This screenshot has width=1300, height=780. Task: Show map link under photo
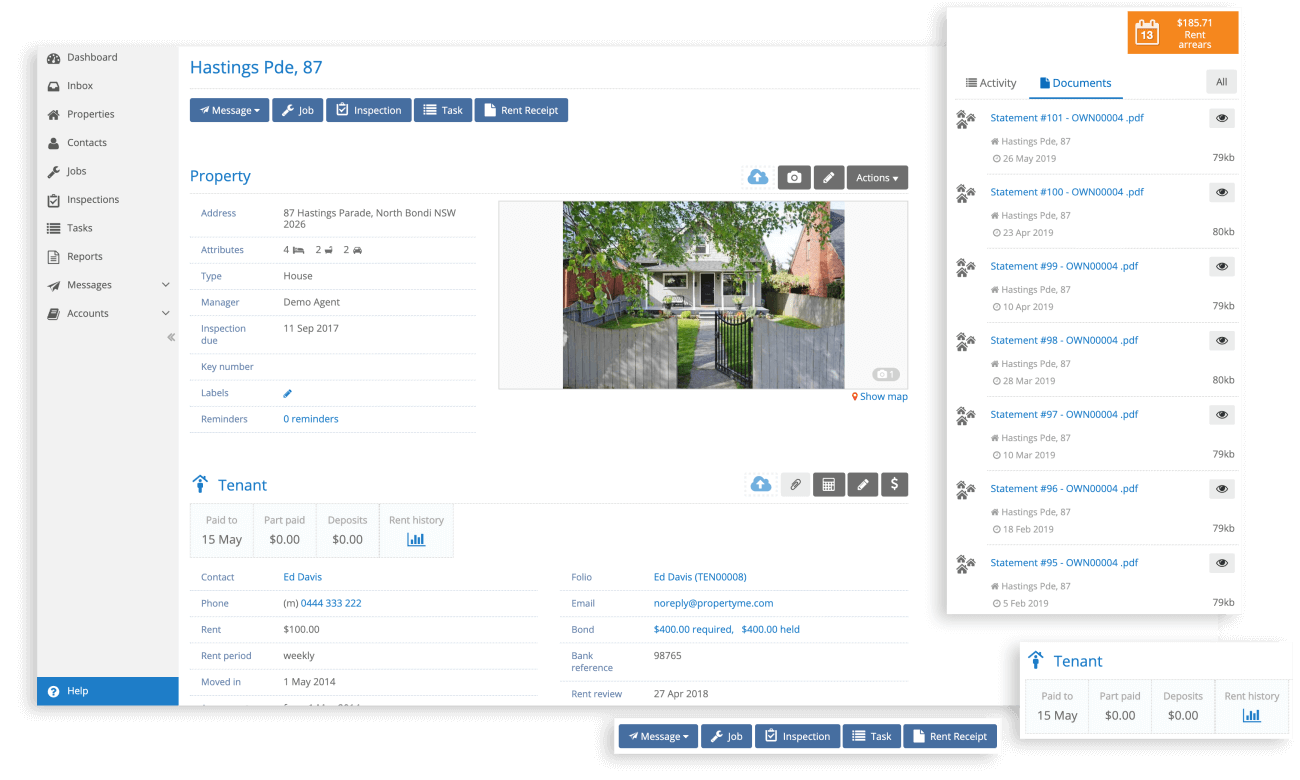click(880, 397)
